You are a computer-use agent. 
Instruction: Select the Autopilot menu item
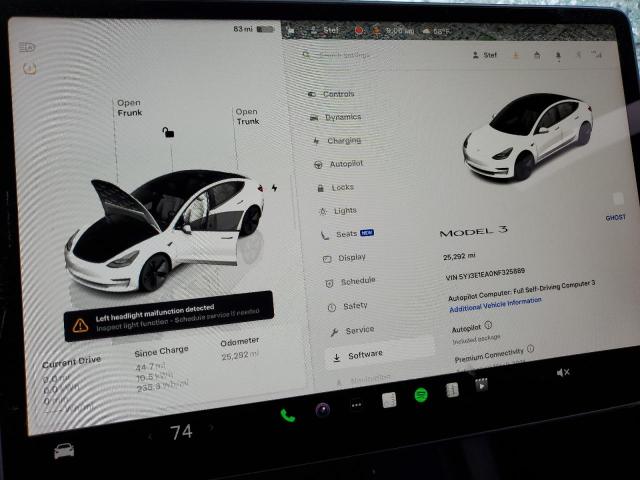[338, 164]
